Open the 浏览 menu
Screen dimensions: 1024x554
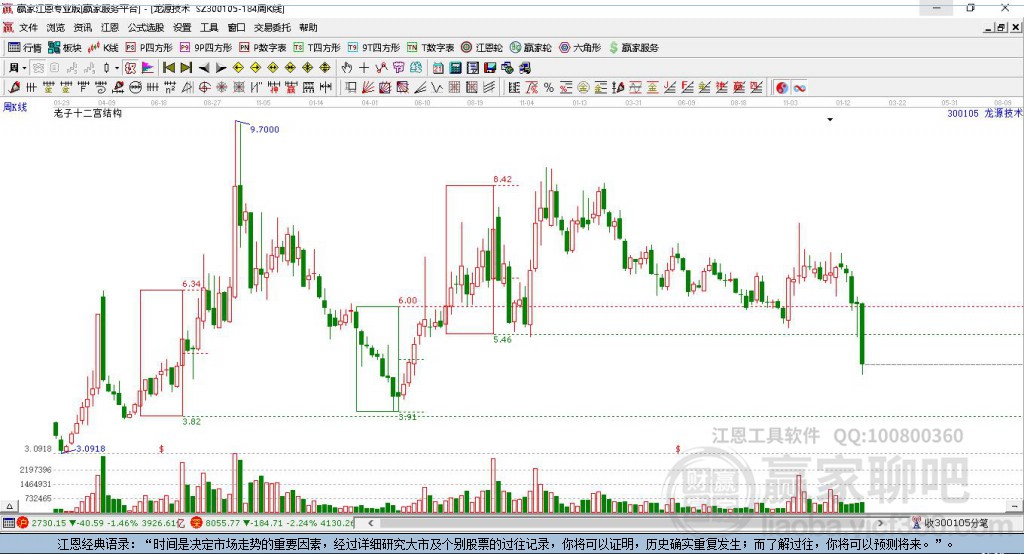pos(56,27)
